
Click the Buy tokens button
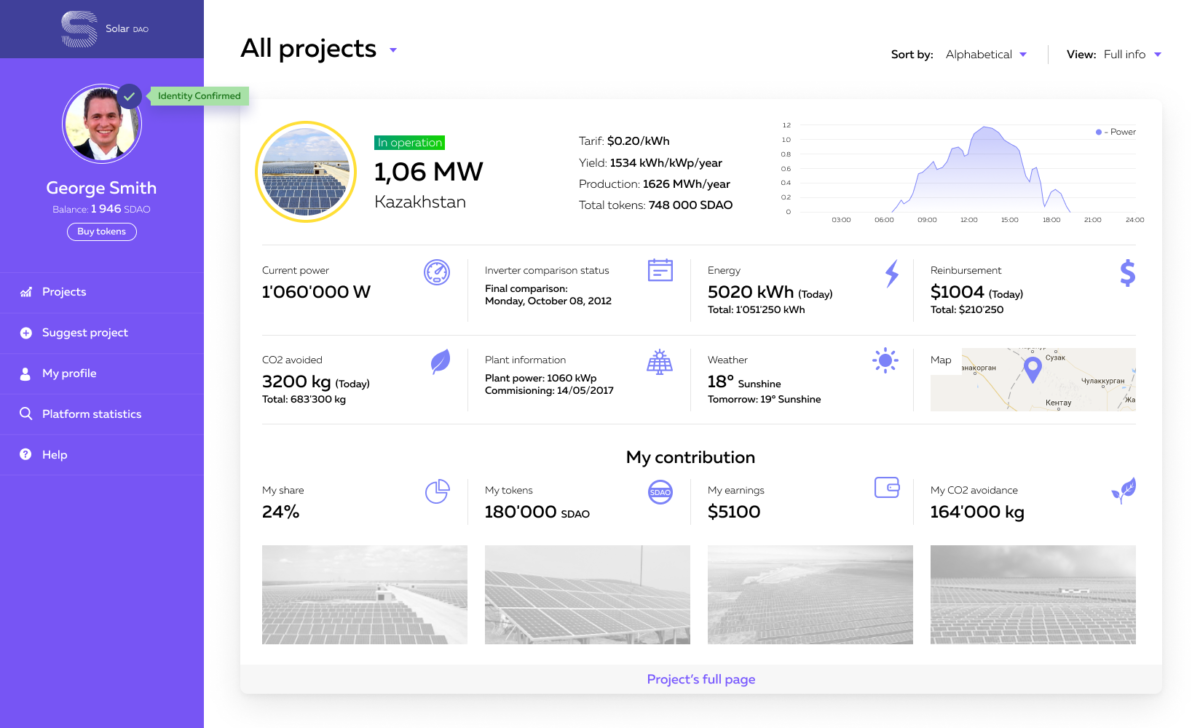pyautogui.click(x=102, y=232)
